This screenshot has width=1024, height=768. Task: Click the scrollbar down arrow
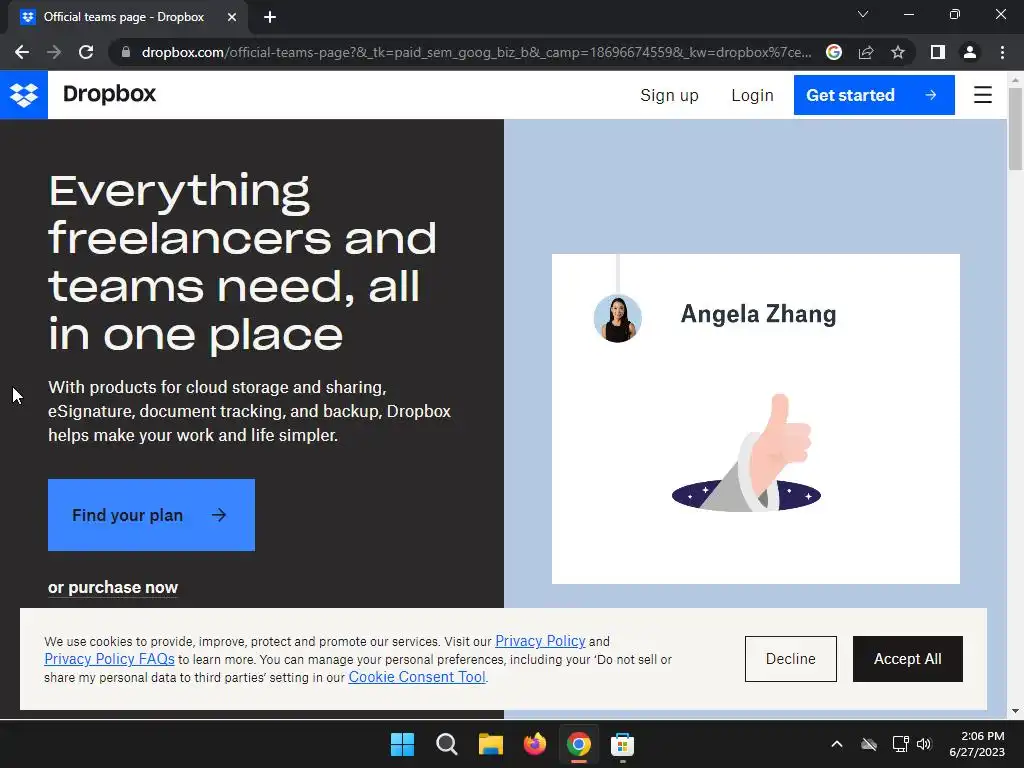tap(1015, 711)
